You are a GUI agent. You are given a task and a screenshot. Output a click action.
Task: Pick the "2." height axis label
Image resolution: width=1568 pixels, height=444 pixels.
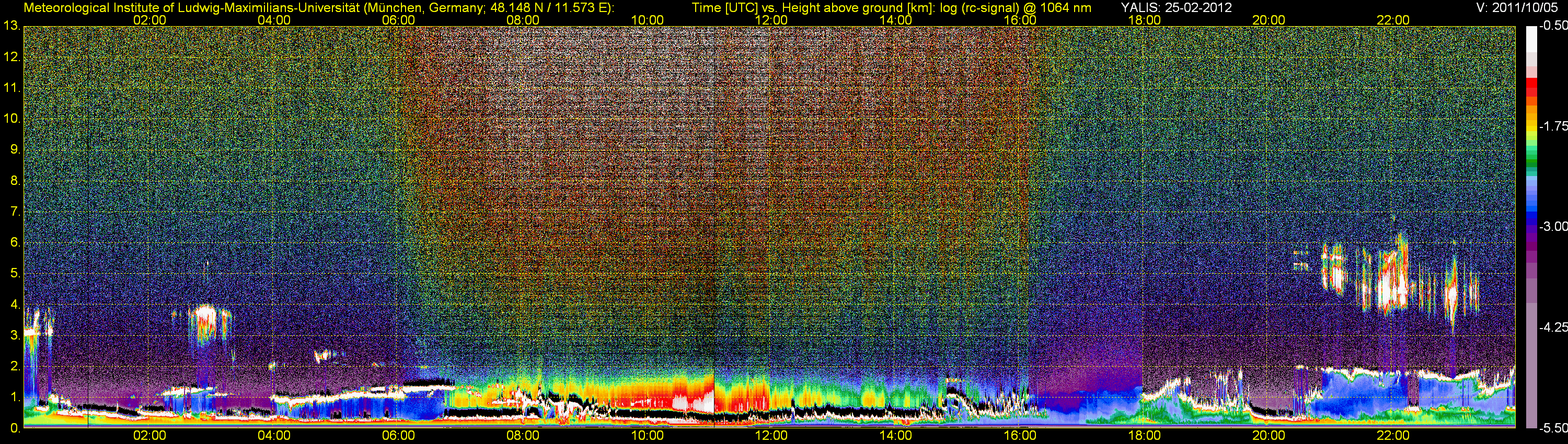tap(15, 366)
